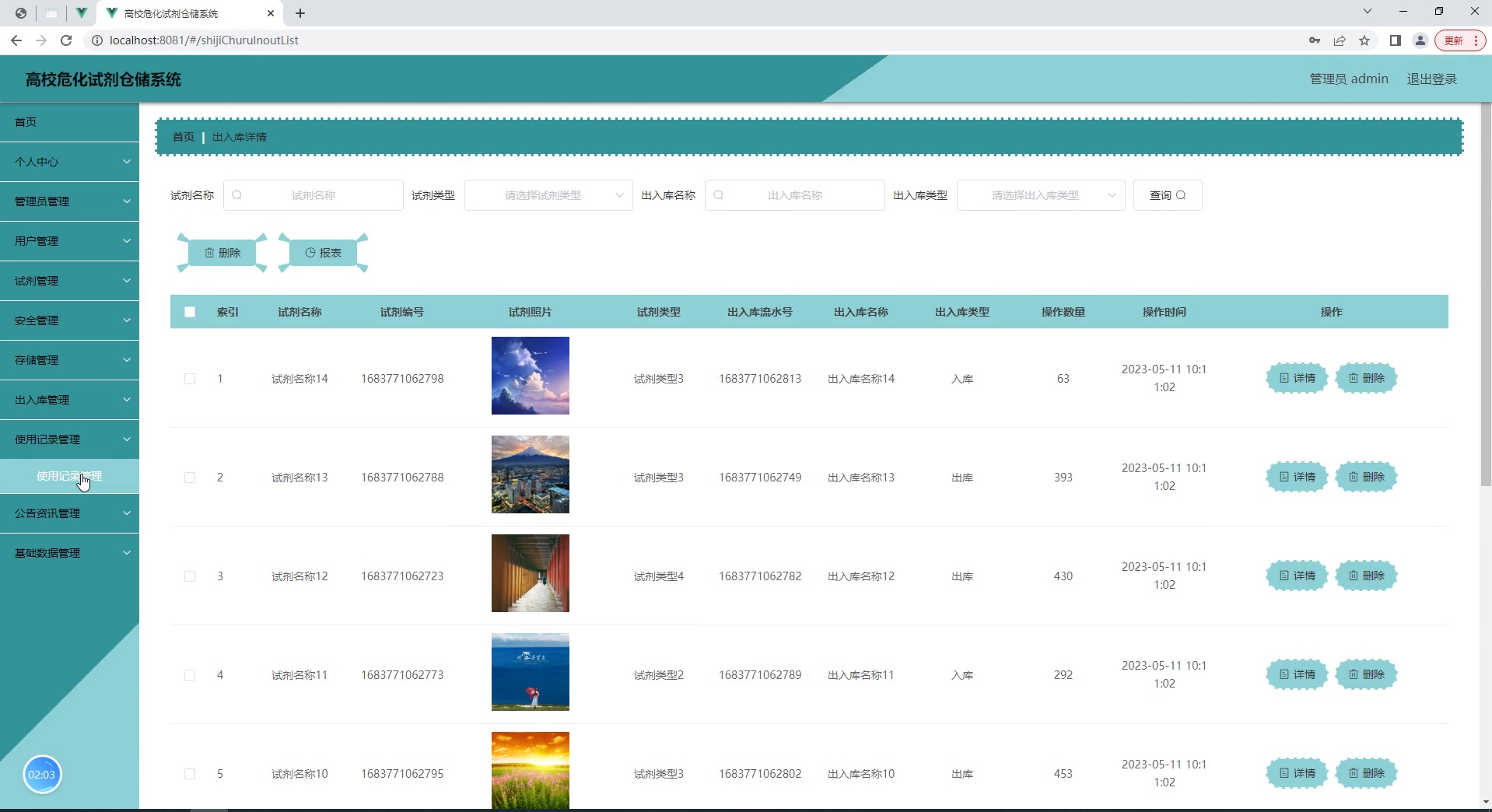This screenshot has height=812, width=1492.
Task: Click the password key icon in address bar
Action: tap(1315, 40)
